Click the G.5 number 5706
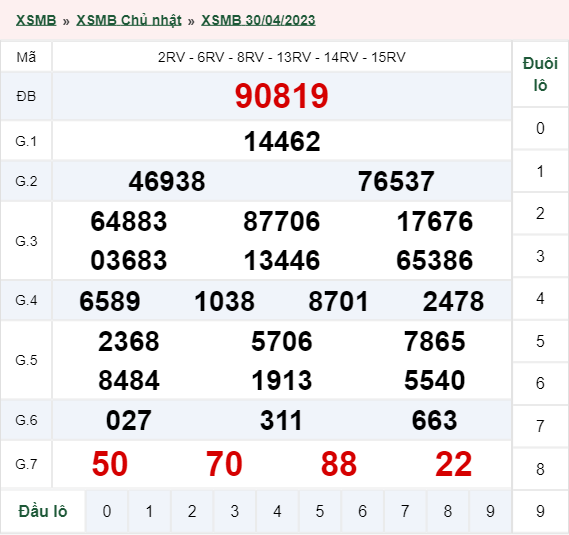Screen dimensions: 569x535 [282, 342]
